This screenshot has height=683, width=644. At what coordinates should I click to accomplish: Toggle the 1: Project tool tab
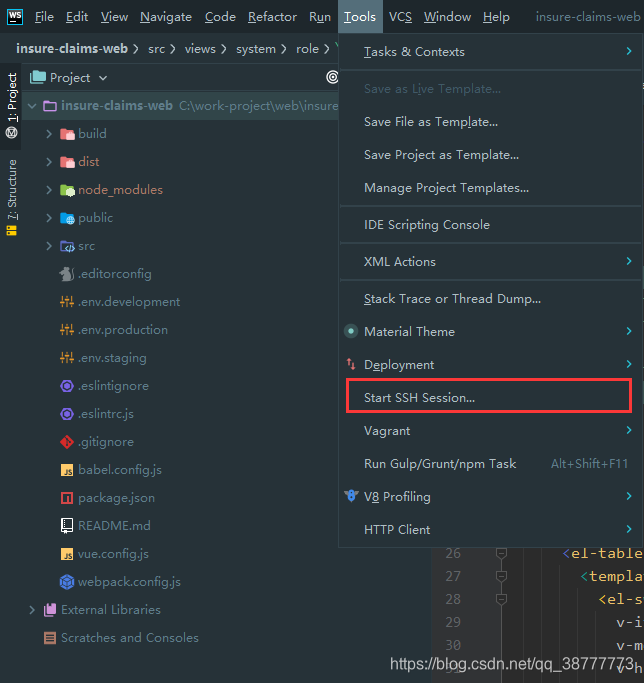[11, 105]
